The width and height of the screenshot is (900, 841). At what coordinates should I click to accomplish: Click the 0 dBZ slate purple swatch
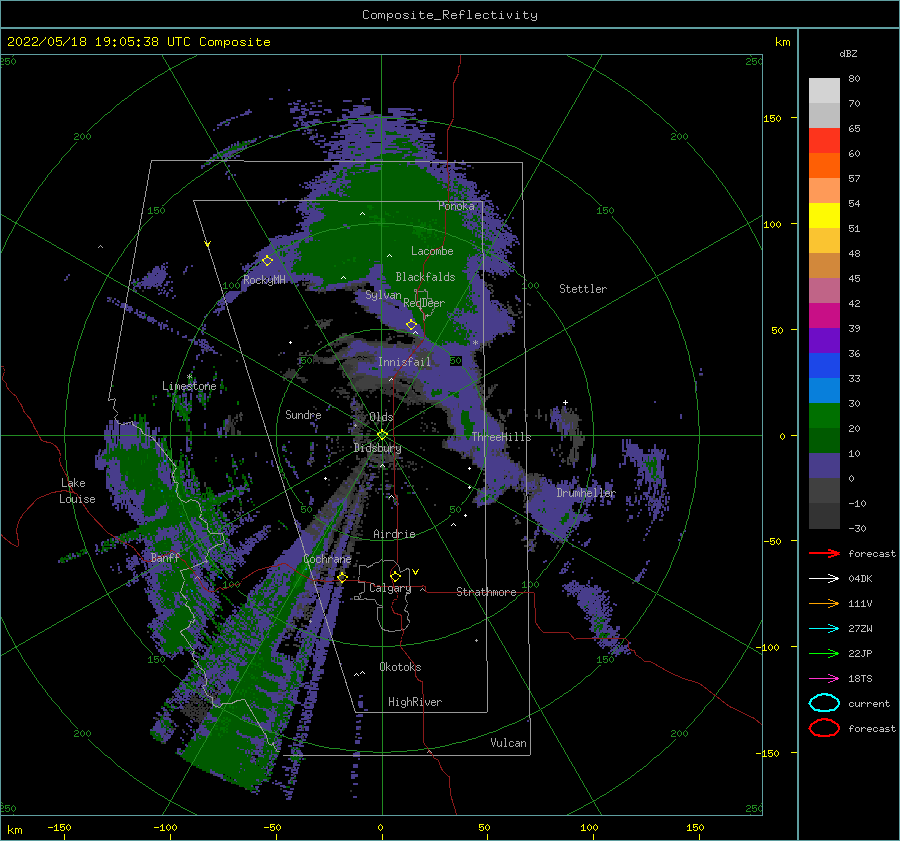click(824, 466)
